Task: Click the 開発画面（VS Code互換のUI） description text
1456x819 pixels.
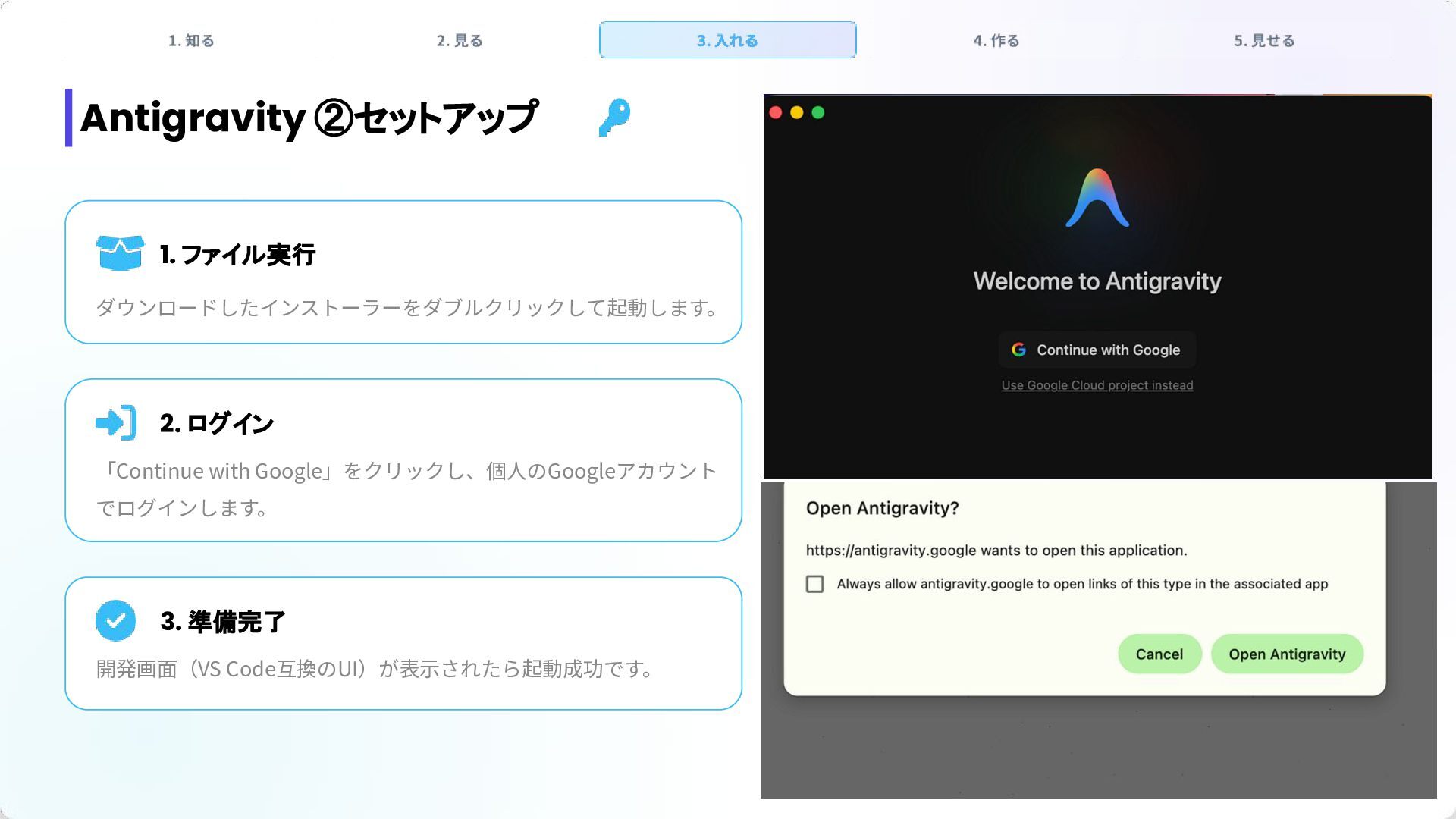Action: (375, 669)
